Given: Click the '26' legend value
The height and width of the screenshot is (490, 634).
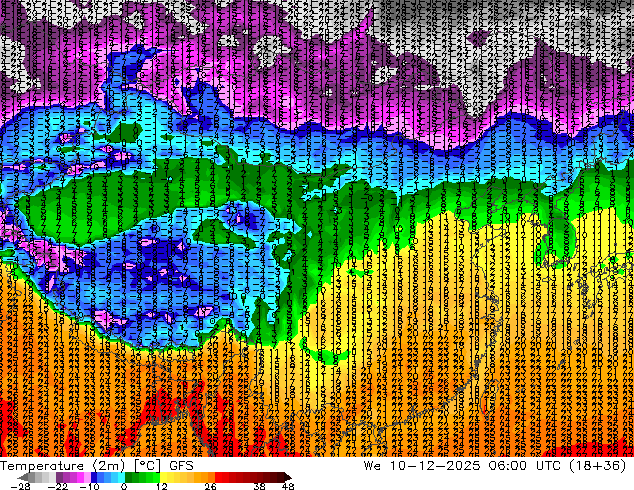Looking at the screenshot, I should coord(210,486).
